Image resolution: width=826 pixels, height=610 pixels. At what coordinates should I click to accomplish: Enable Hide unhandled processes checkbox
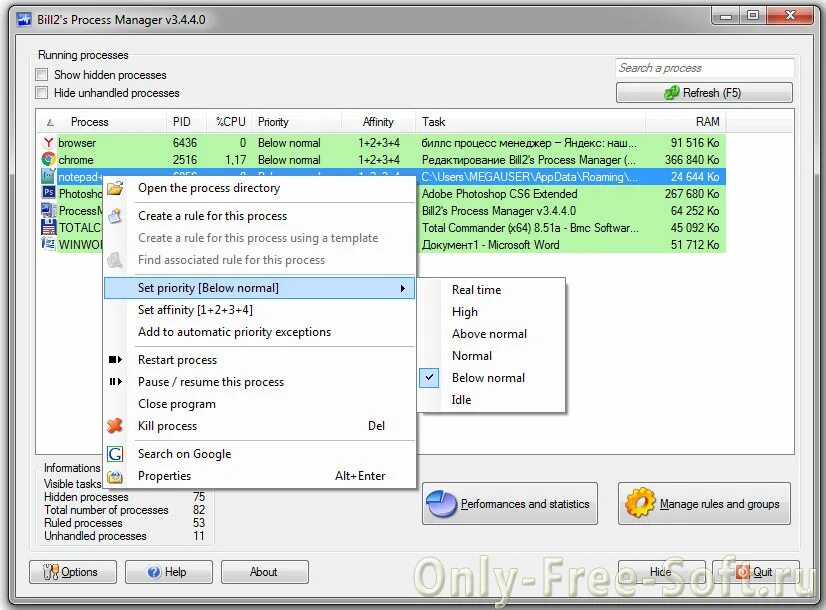tap(42, 93)
